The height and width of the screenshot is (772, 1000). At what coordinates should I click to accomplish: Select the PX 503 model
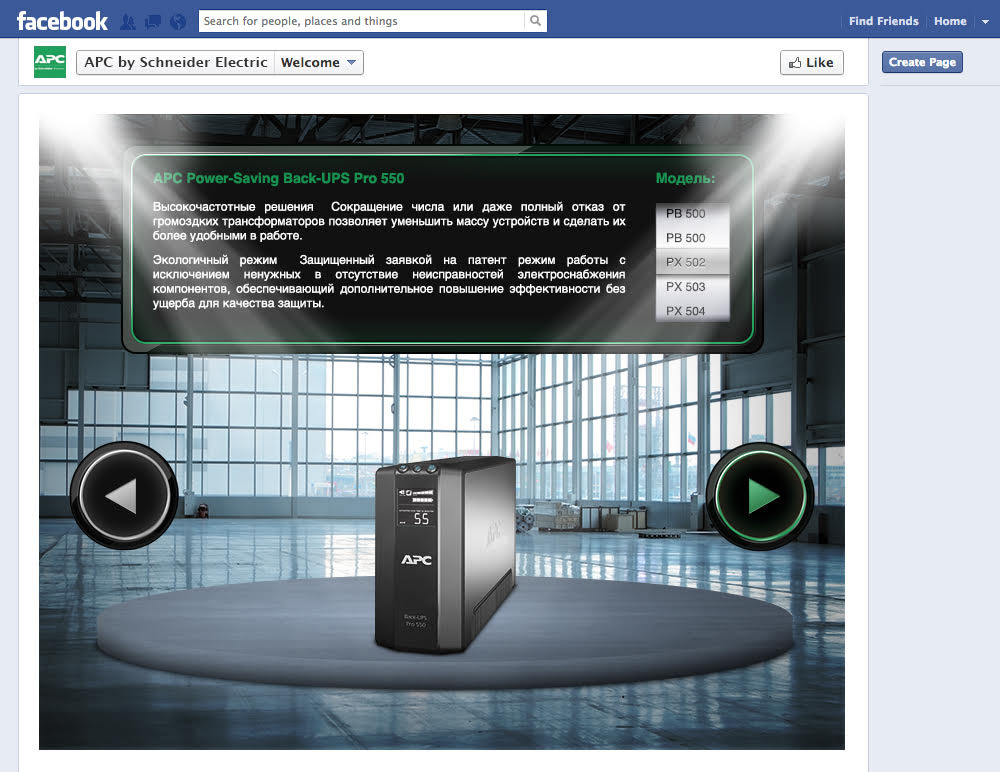click(692, 287)
